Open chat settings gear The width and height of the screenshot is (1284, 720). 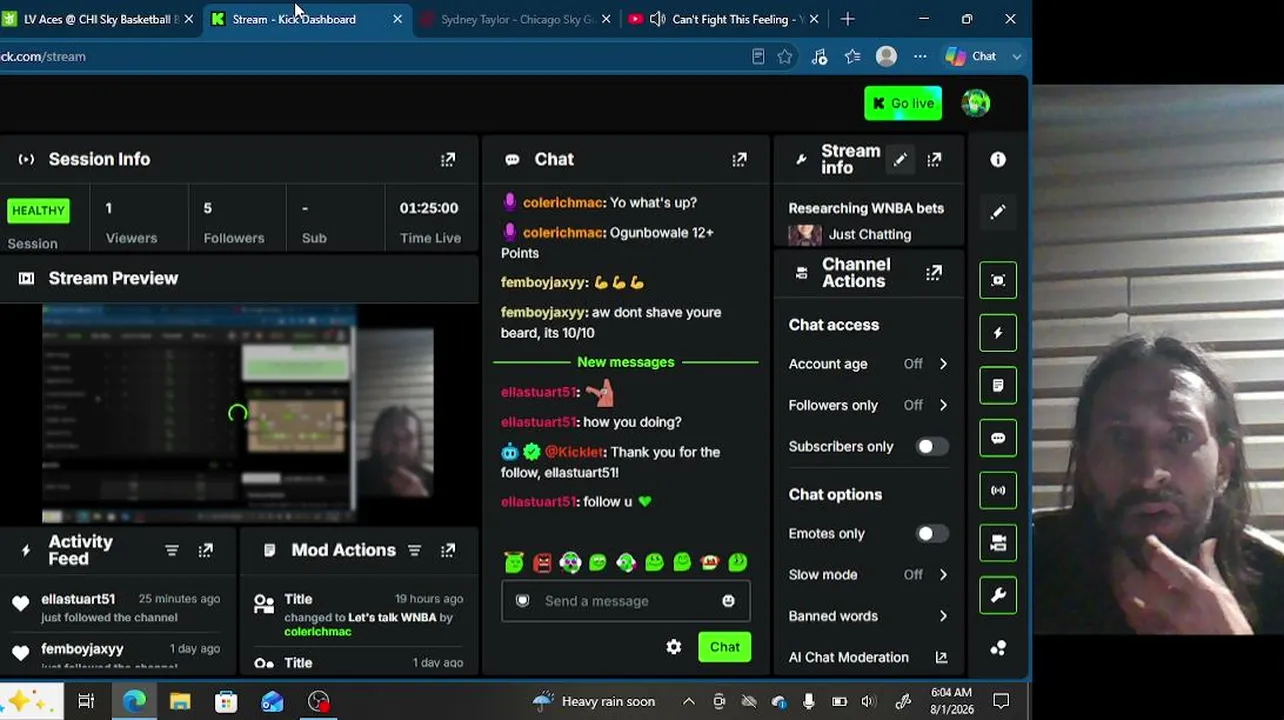coord(674,647)
